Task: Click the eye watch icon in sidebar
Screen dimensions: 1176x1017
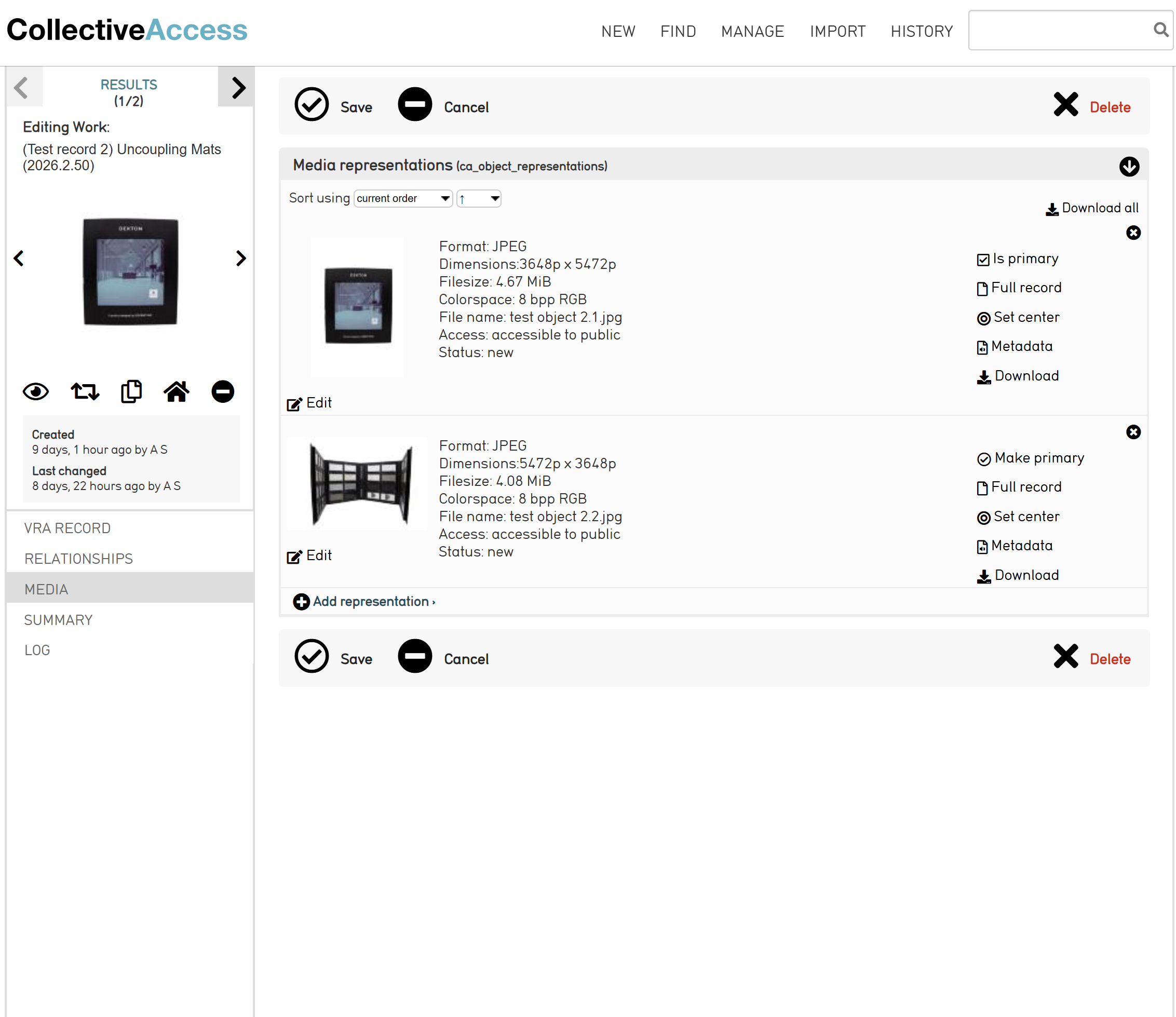Action: pyautogui.click(x=36, y=391)
